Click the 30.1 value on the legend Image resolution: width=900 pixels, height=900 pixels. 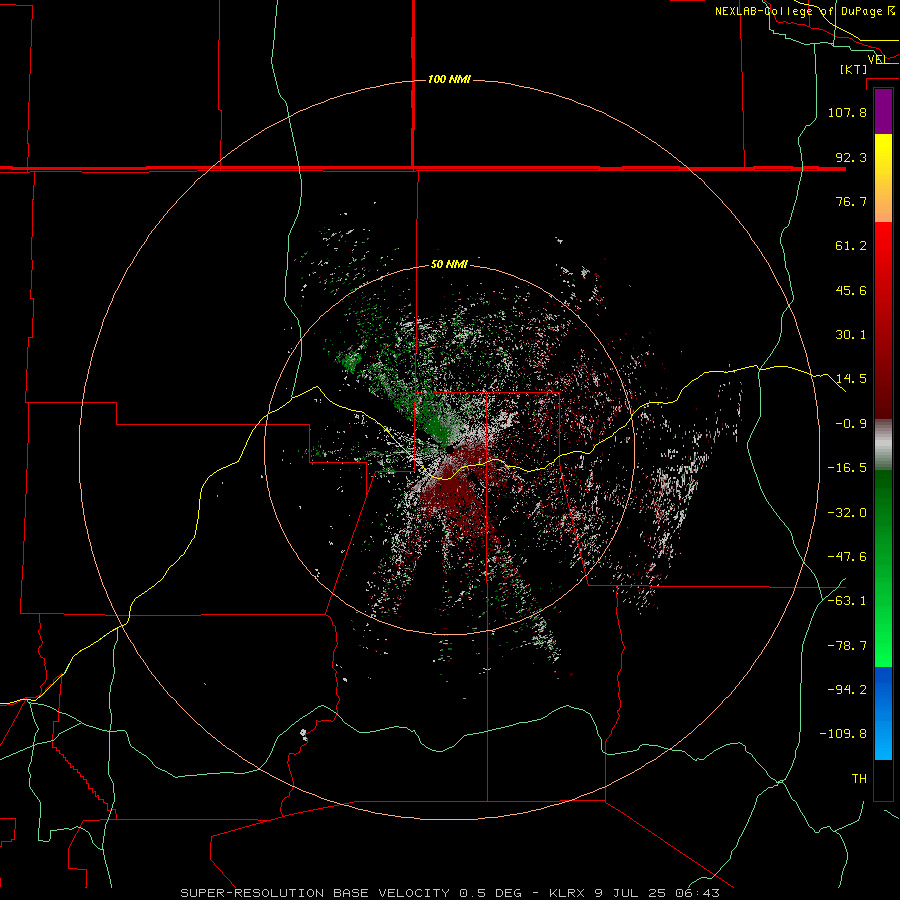pos(851,335)
